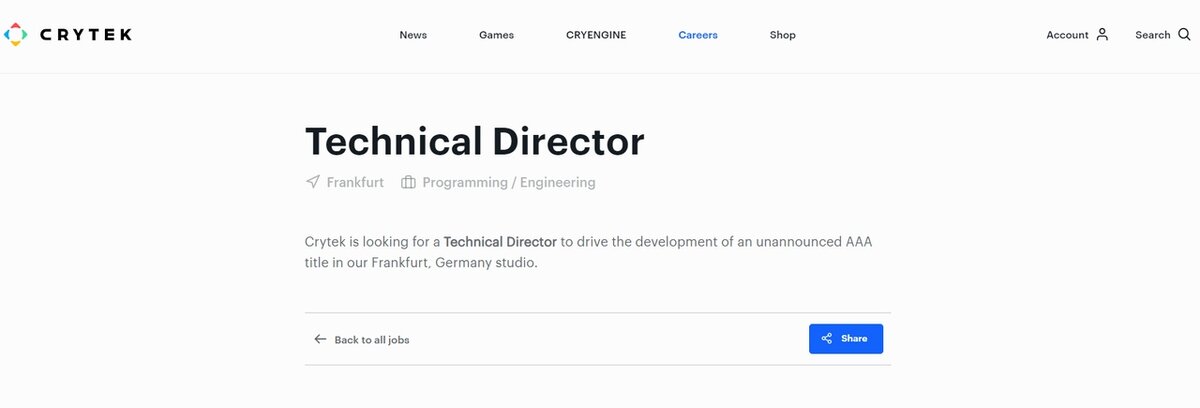Image resolution: width=1200 pixels, height=408 pixels.
Task: Open the CRYENGINE menu link
Action: [596, 35]
